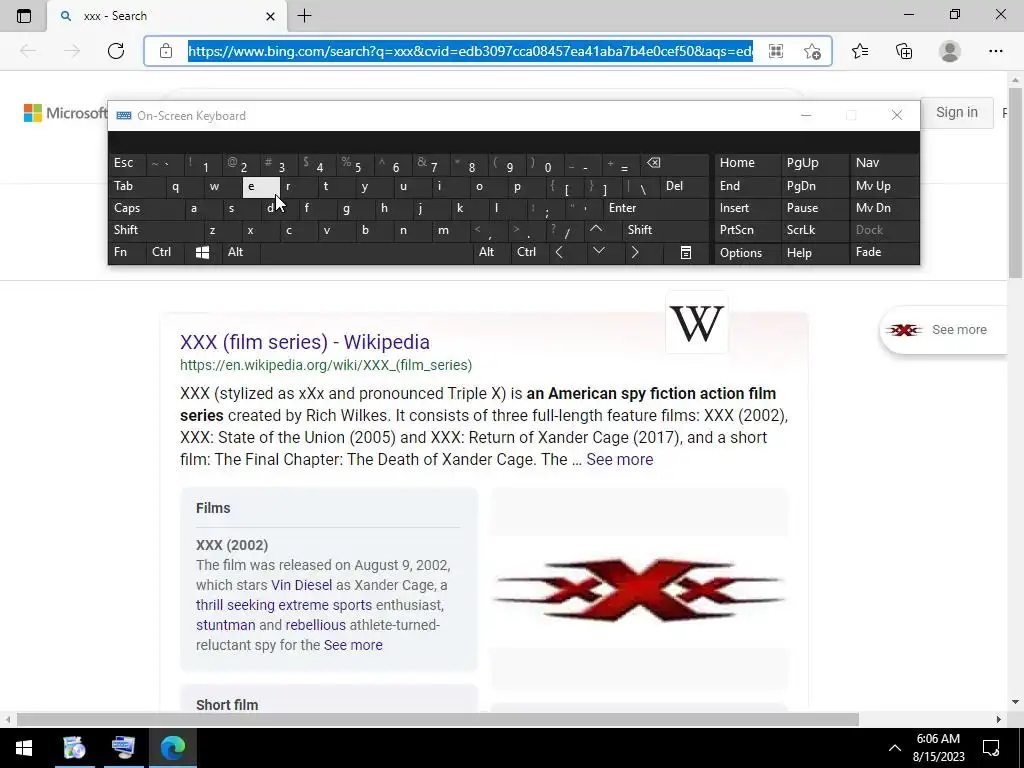The width and height of the screenshot is (1024, 768).
Task: Open Edge from the taskbar
Action: pos(173,748)
